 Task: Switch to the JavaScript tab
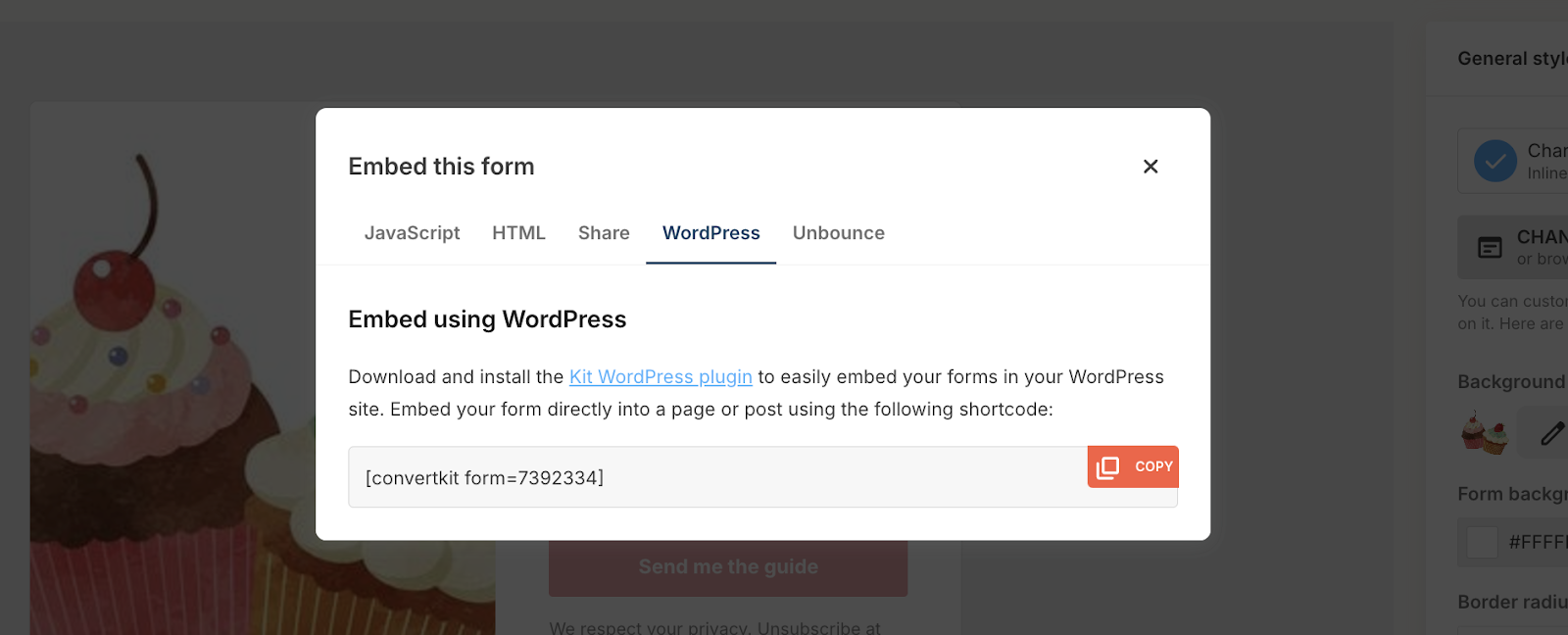[x=412, y=233]
